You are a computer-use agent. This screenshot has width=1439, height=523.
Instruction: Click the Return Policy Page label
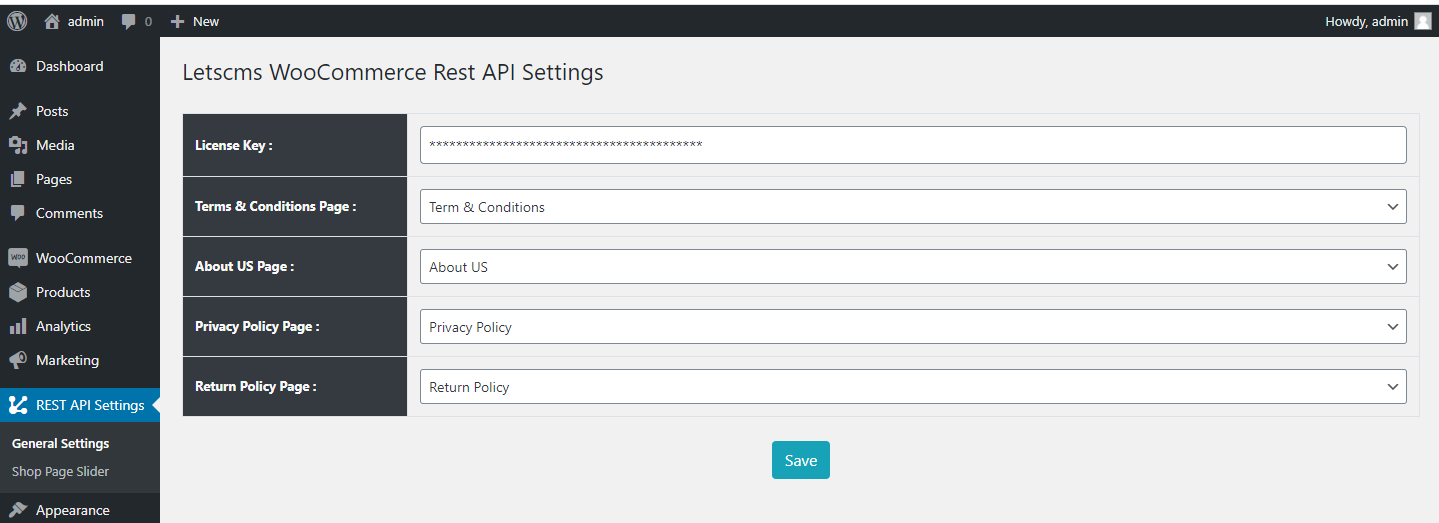click(x=256, y=386)
